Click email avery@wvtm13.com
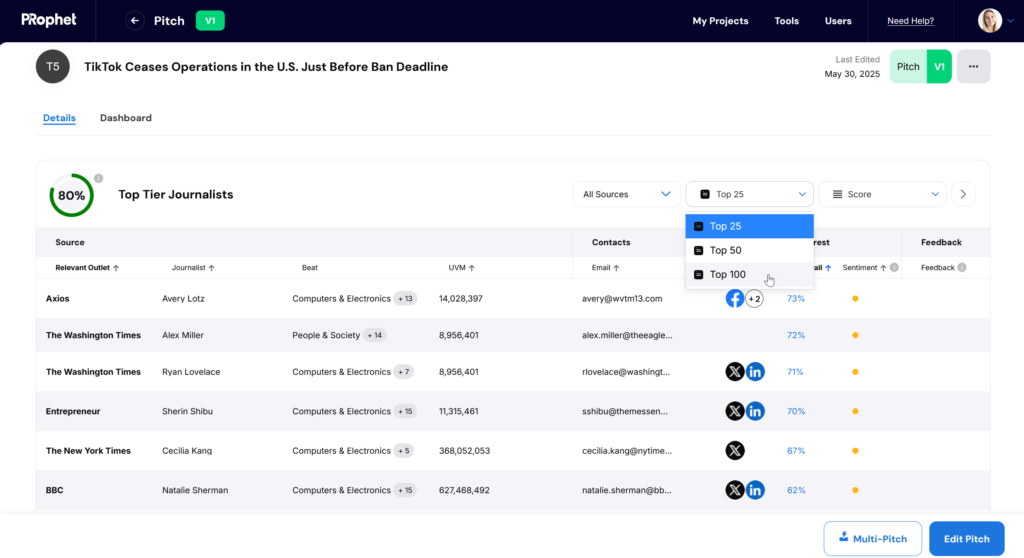The height and width of the screenshot is (558, 1024). 622,299
